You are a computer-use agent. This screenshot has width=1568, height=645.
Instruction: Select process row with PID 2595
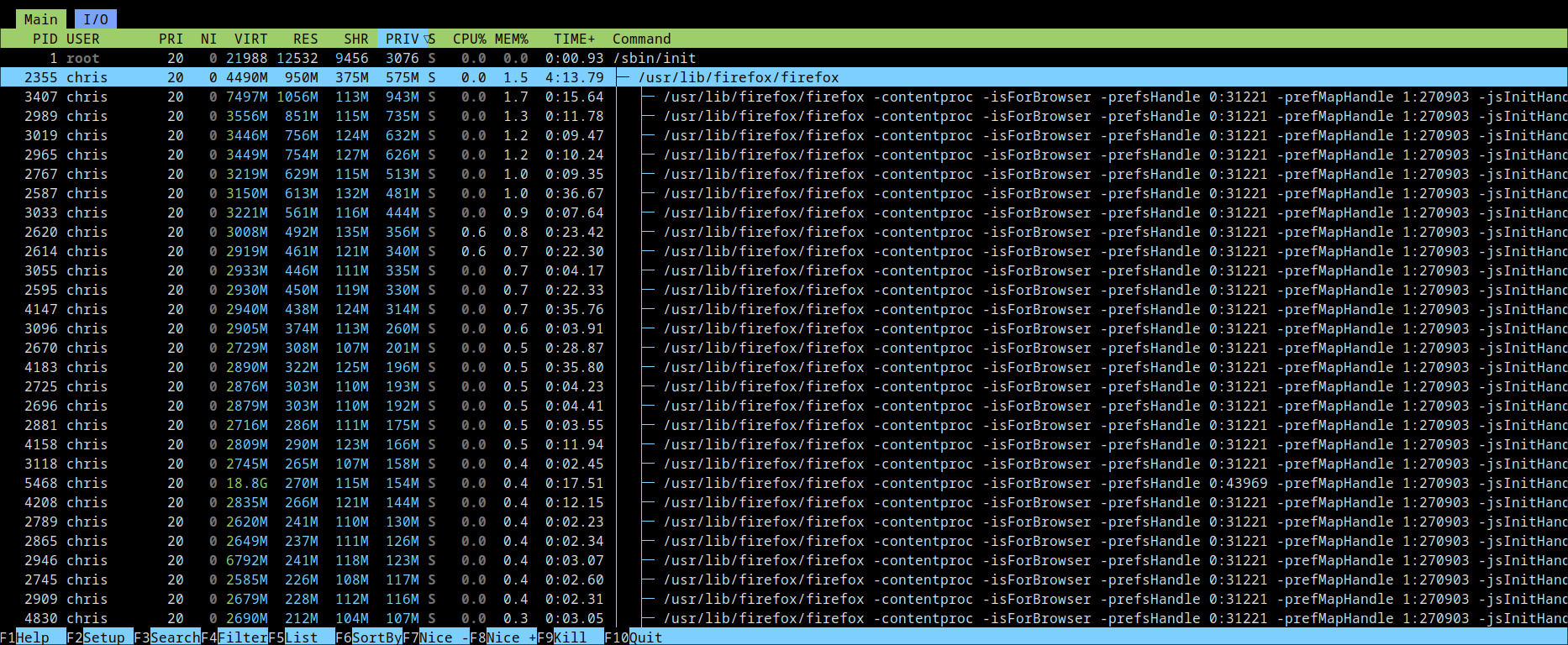[783, 290]
